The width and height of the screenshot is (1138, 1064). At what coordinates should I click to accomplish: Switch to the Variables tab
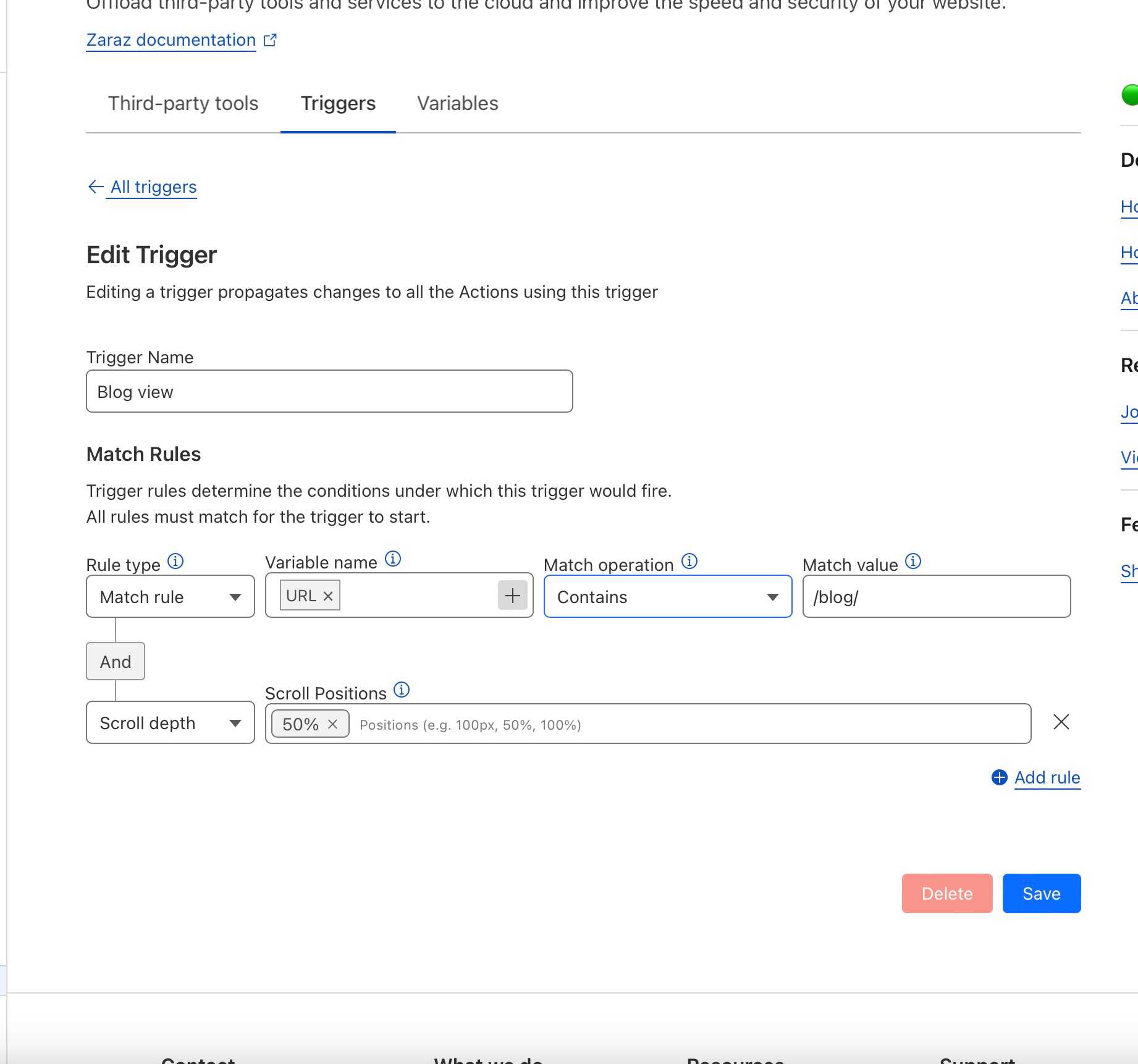click(x=457, y=103)
